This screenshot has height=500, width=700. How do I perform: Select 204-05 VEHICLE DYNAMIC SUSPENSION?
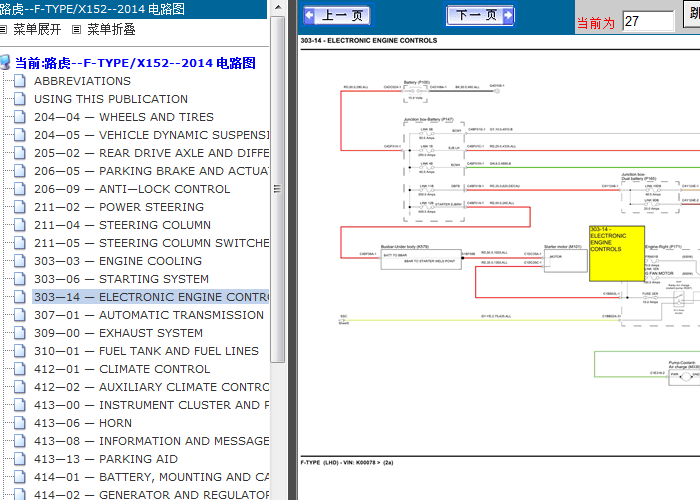pyautogui.click(x=152, y=135)
